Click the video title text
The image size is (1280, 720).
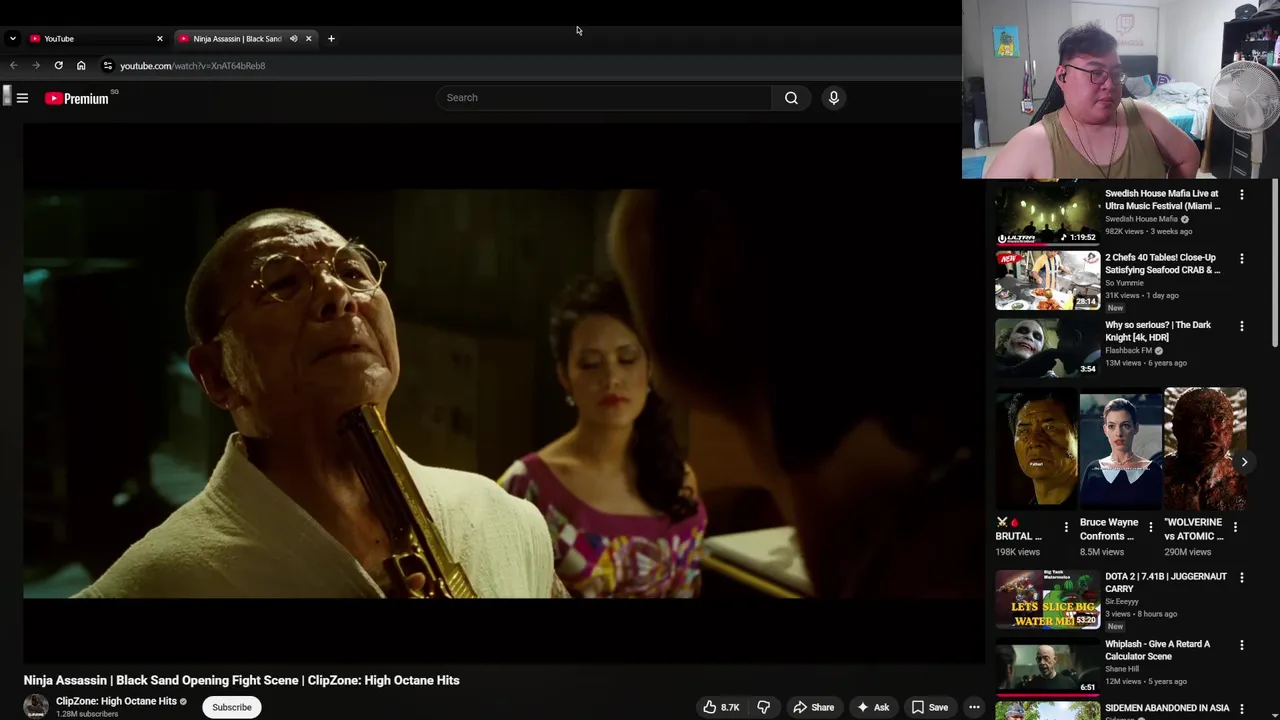click(x=242, y=680)
